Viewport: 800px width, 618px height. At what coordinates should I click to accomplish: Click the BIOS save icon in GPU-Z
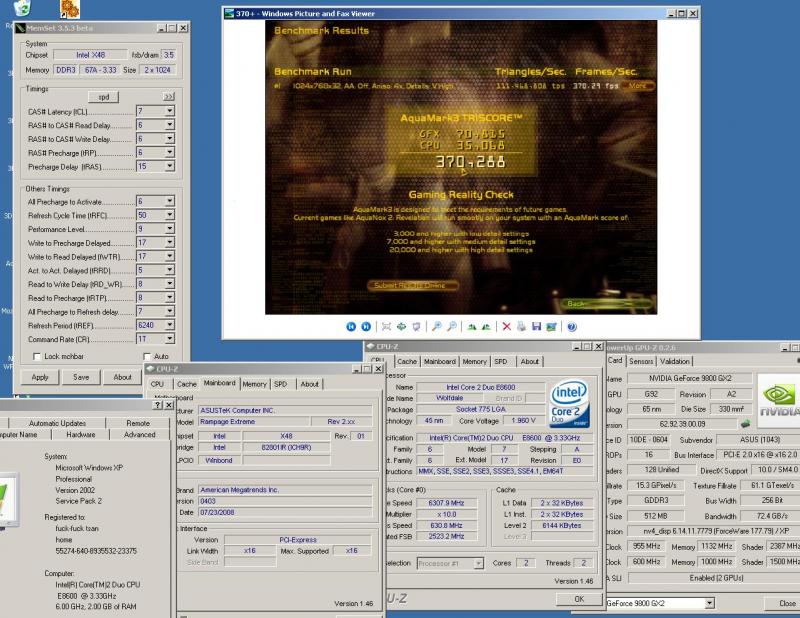(745, 424)
